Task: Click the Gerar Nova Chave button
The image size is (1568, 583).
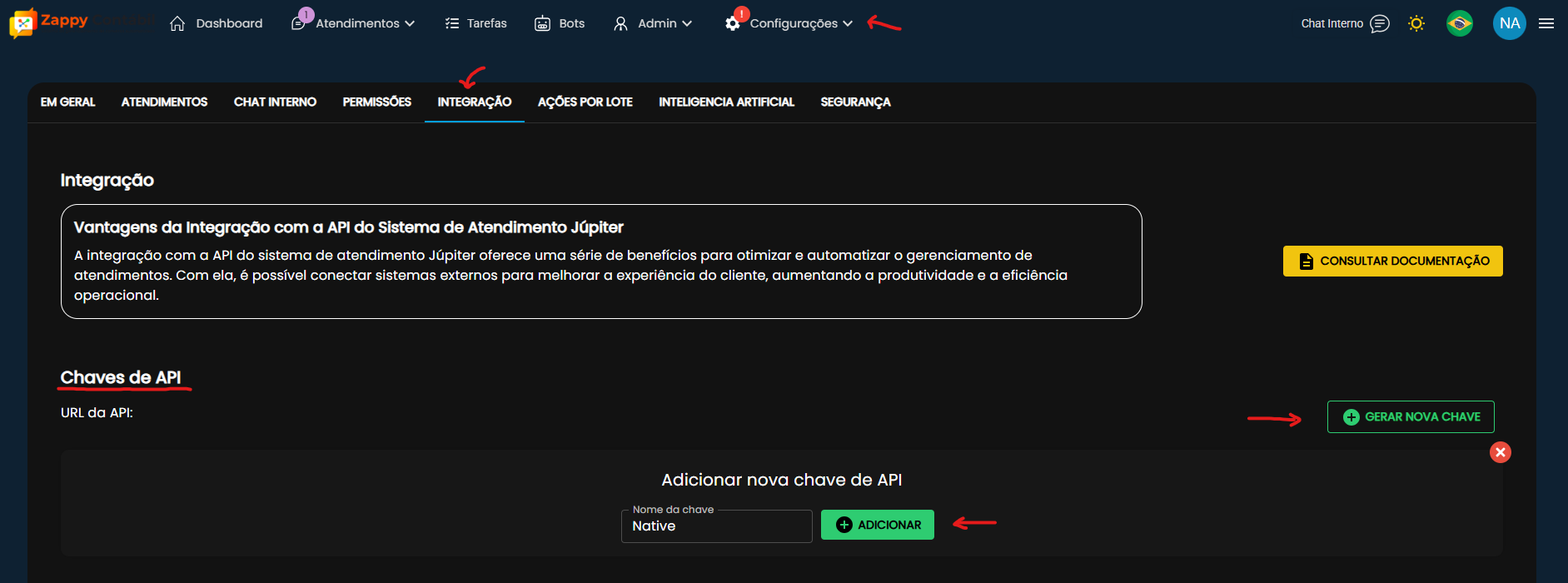Action: 1411,416
